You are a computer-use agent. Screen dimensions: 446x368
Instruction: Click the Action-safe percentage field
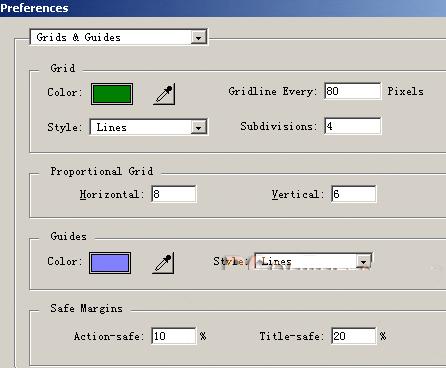coord(174,336)
